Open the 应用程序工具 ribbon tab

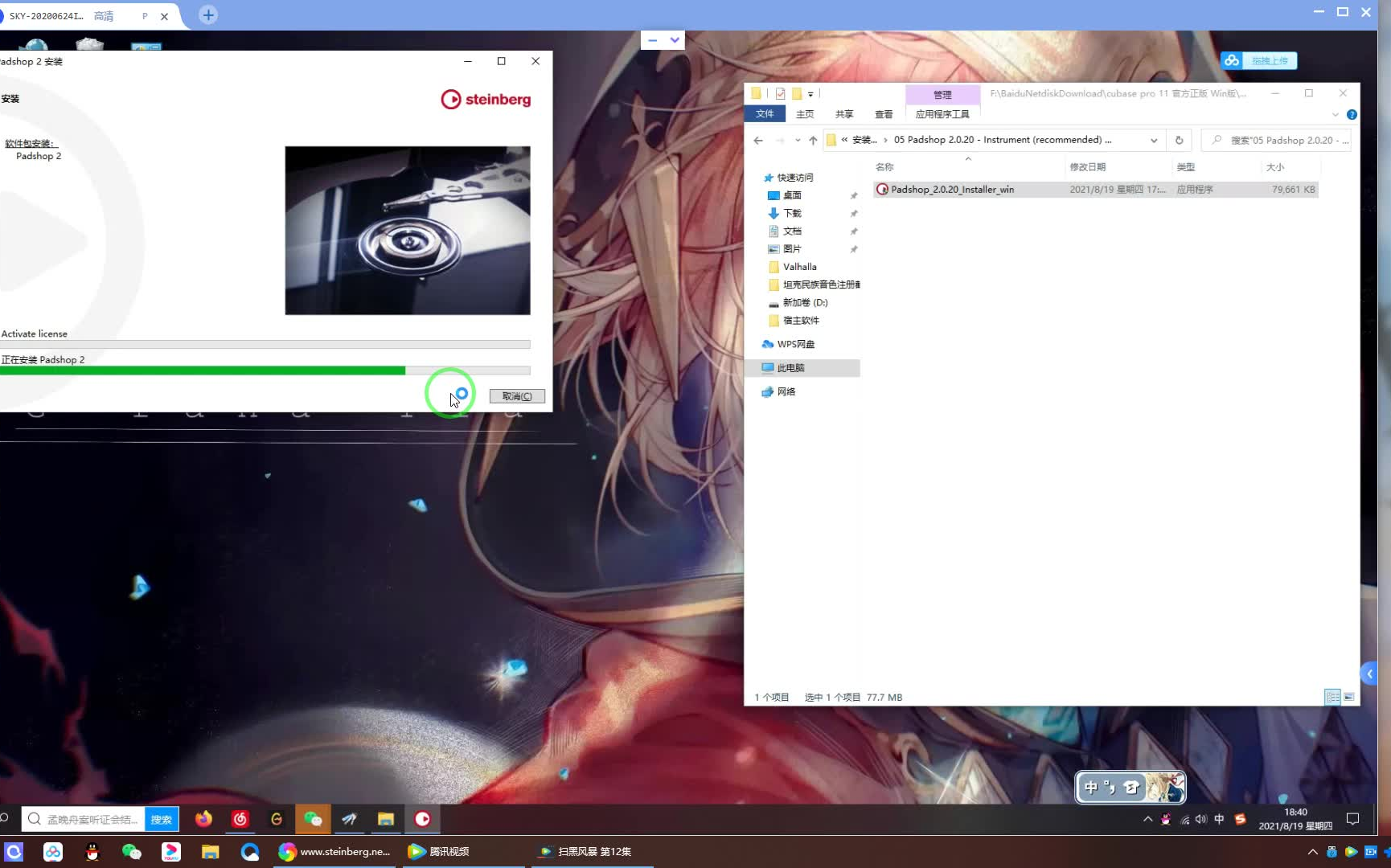tap(942, 114)
